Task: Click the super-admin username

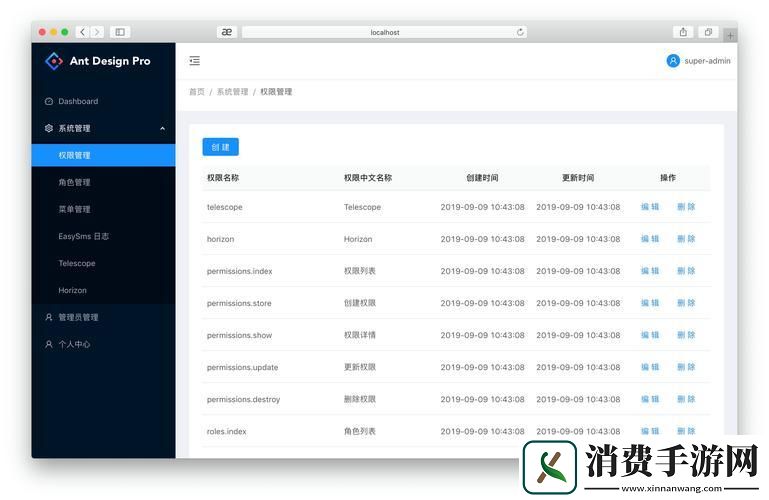Action: coord(707,61)
